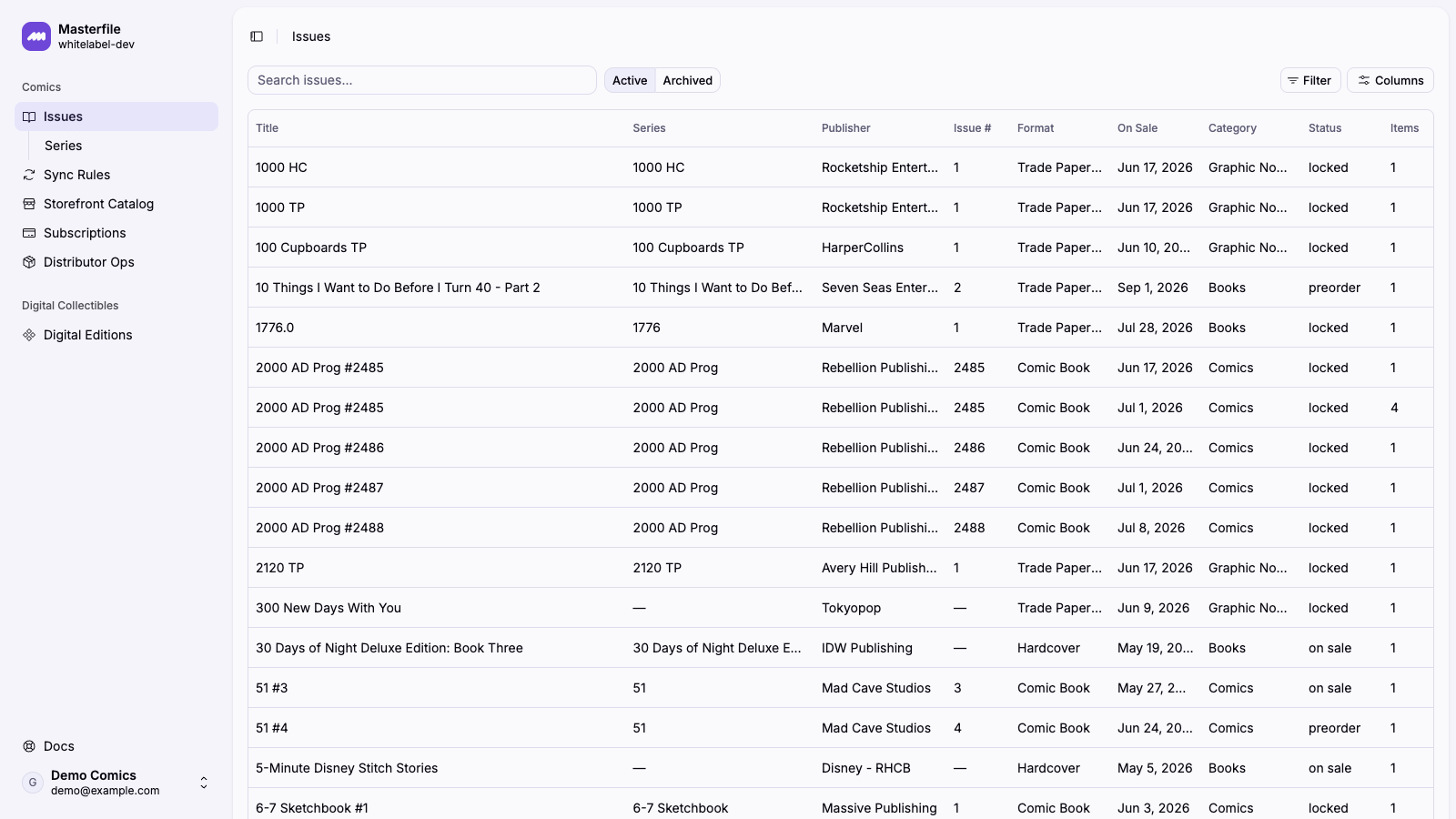
Task: Open 30 Days of Night Deluxe Edition: Book Three
Action: point(389,648)
